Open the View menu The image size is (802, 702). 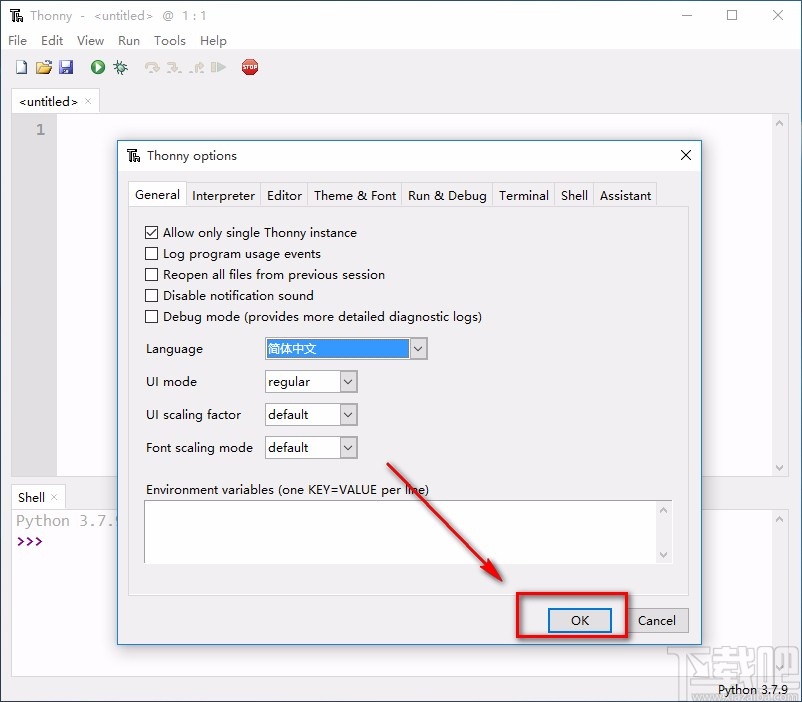pyautogui.click(x=91, y=40)
